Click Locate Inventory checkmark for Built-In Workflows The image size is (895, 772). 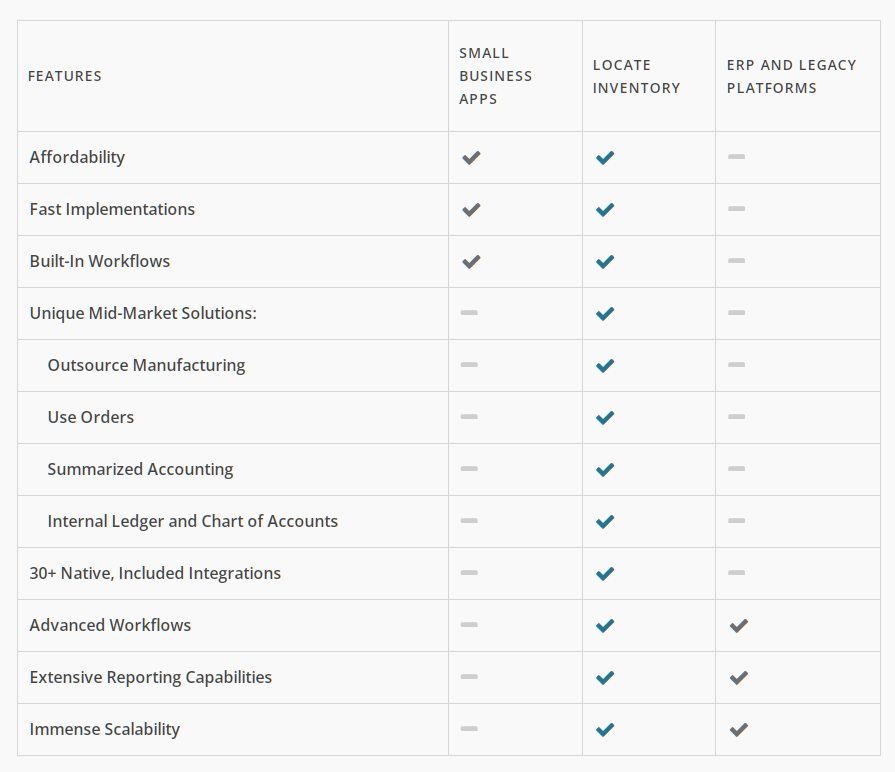(605, 261)
